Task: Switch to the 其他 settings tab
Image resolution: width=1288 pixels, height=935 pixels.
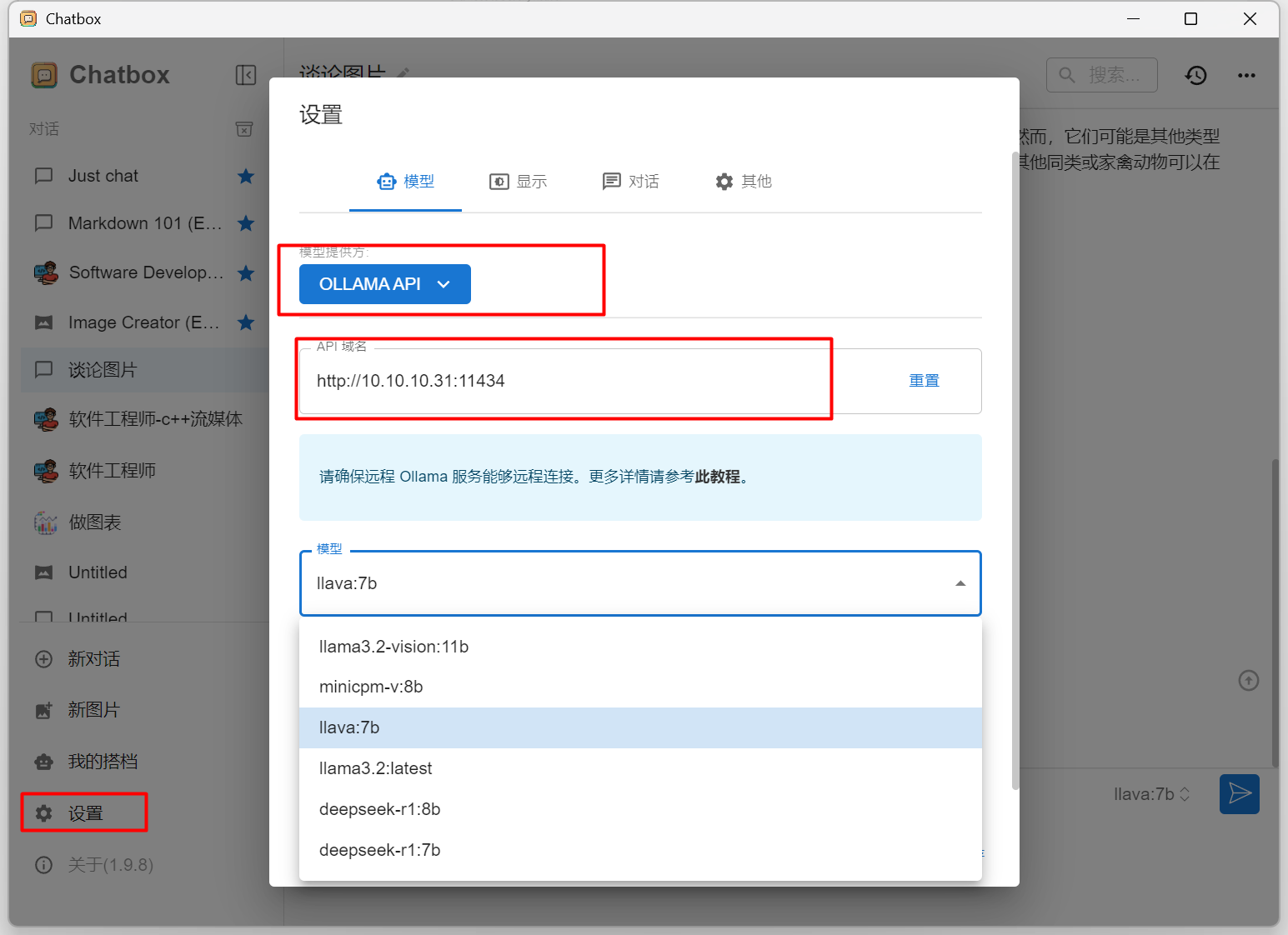Action: (744, 182)
